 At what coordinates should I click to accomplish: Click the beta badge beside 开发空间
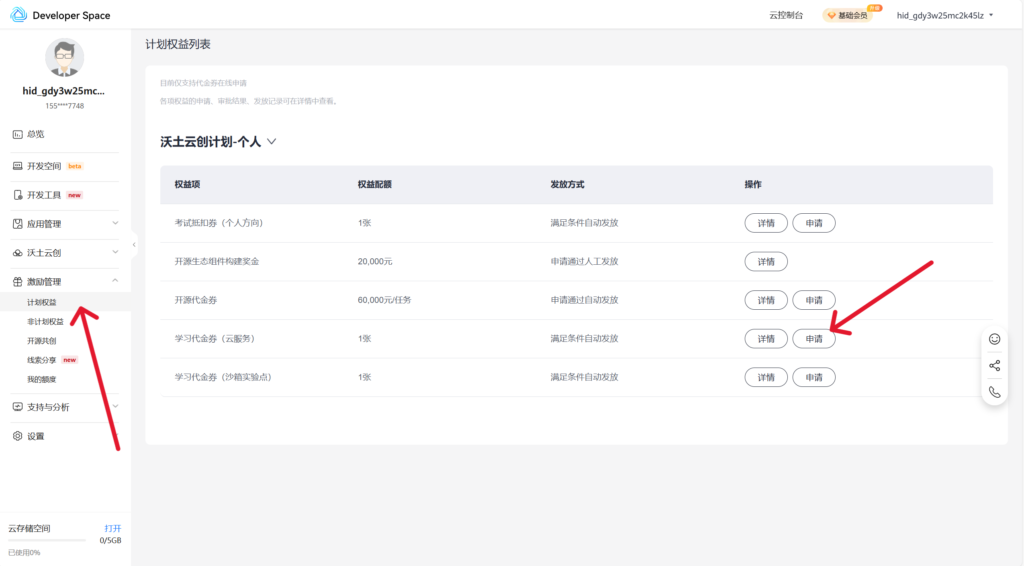[x=74, y=166]
